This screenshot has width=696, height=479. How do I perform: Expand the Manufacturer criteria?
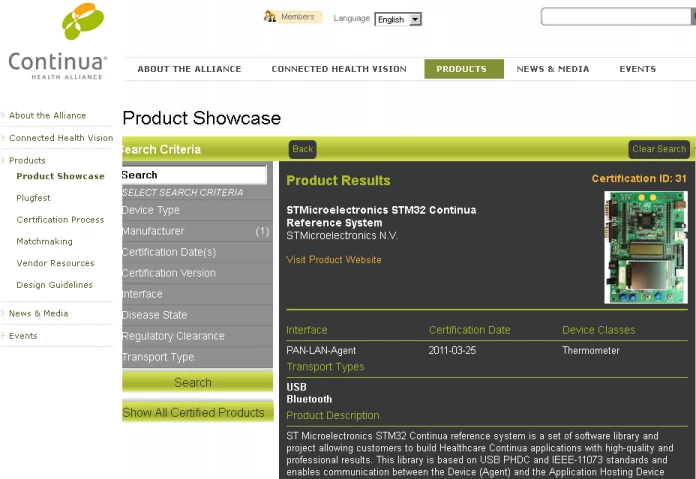click(x=197, y=231)
